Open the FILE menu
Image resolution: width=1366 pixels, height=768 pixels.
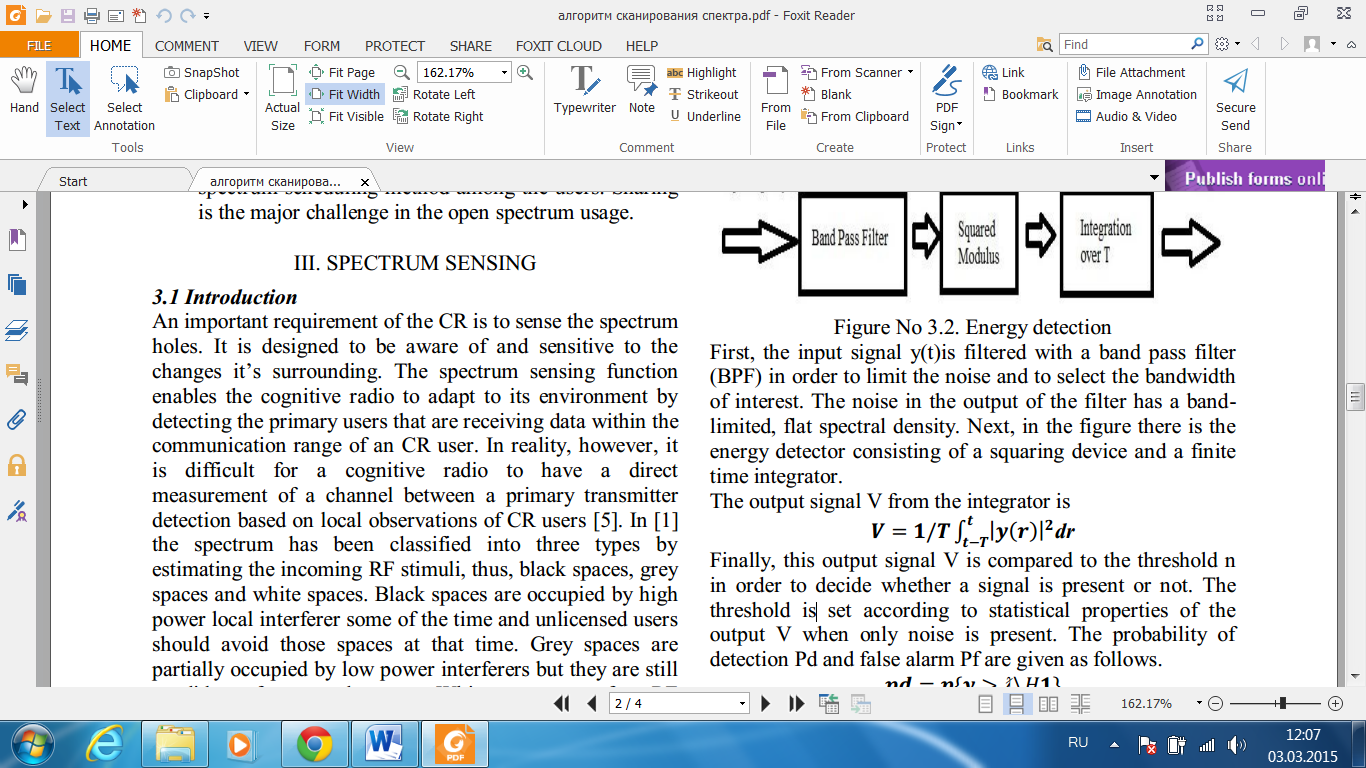39,46
